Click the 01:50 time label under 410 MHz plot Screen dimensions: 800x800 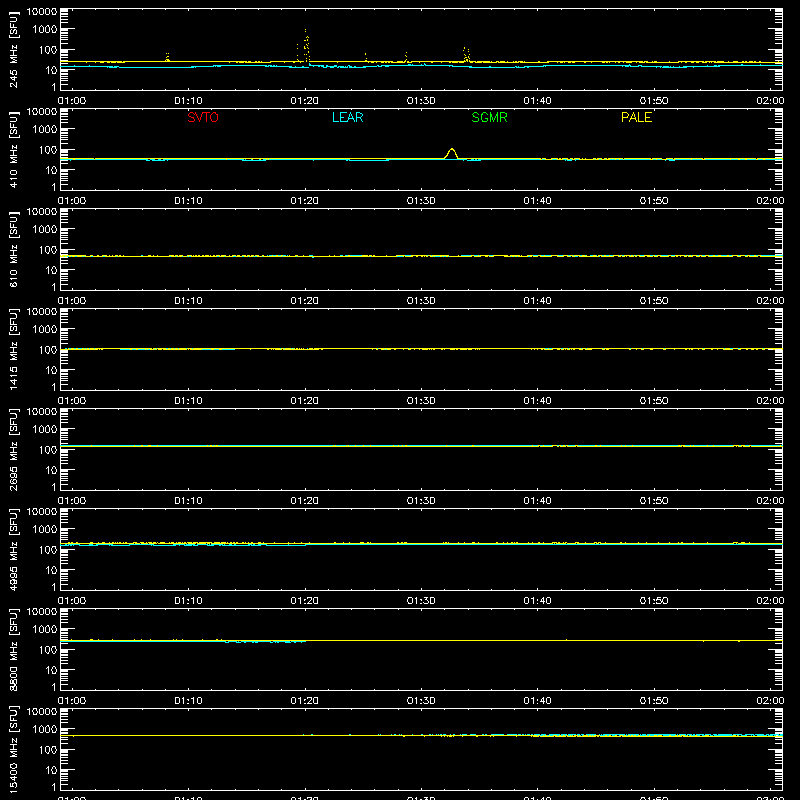(x=654, y=201)
